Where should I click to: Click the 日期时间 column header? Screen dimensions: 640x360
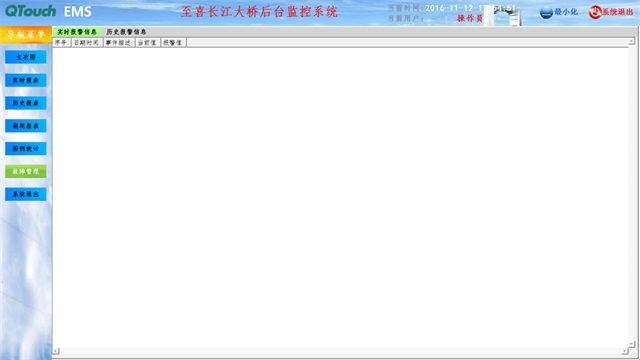[87, 42]
